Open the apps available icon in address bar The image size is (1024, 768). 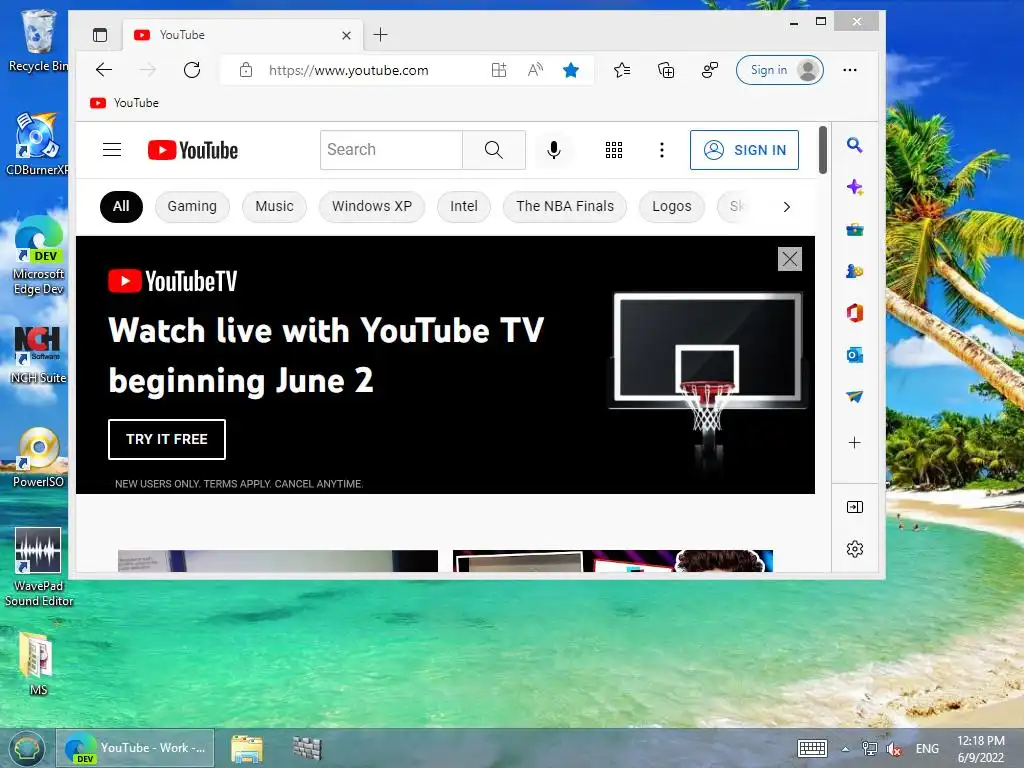(x=499, y=70)
